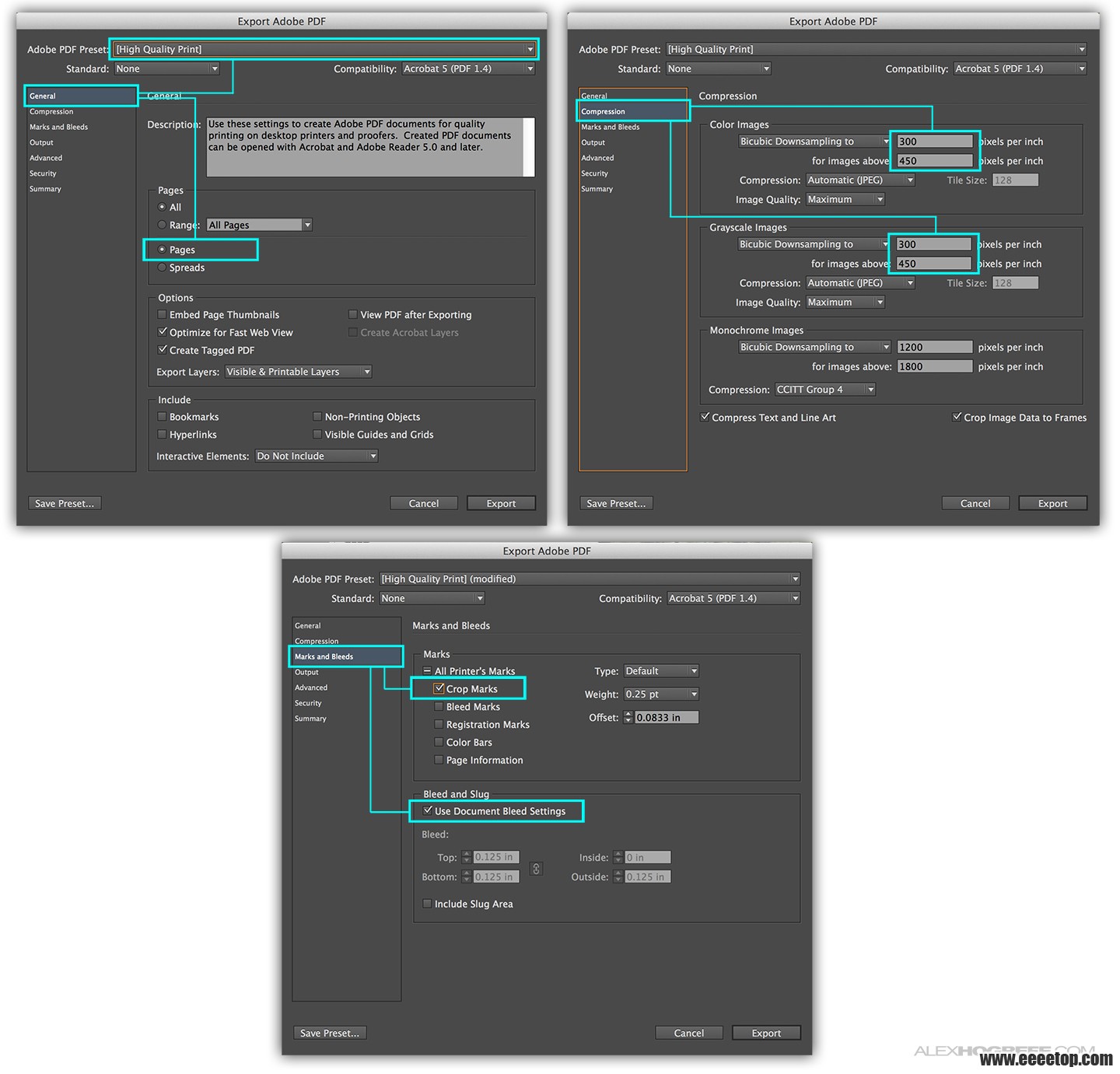Select Security in the bottom dialog sidebar
The image size is (1120, 1074).
308,703
